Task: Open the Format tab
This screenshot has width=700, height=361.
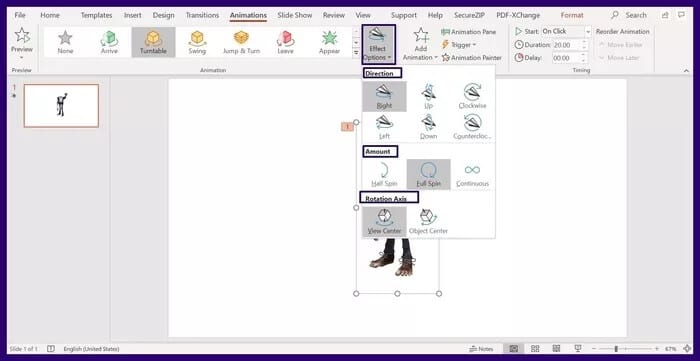Action: point(572,15)
